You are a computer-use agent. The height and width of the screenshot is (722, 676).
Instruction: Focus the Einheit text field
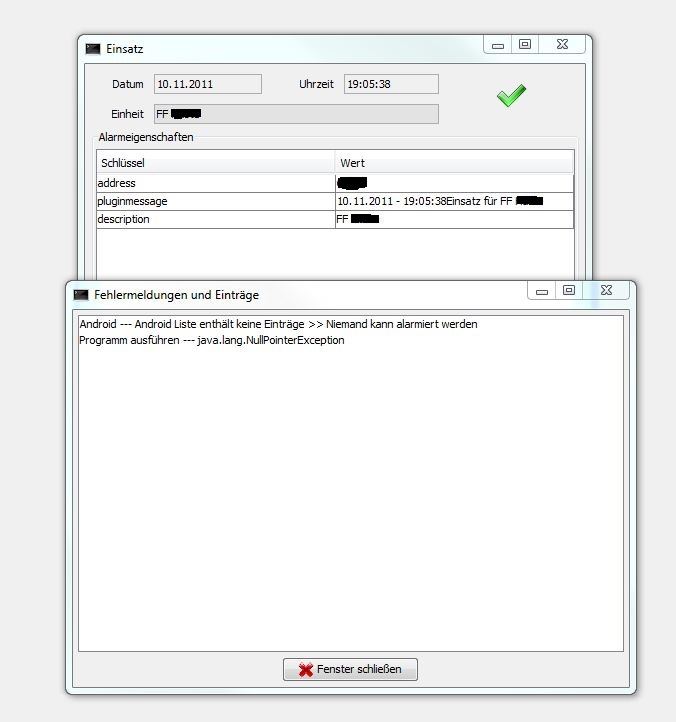point(296,114)
